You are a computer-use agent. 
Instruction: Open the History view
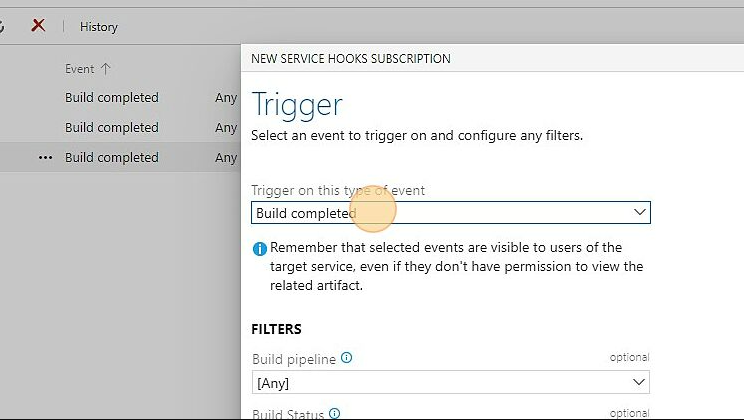pyautogui.click(x=99, y=27)
